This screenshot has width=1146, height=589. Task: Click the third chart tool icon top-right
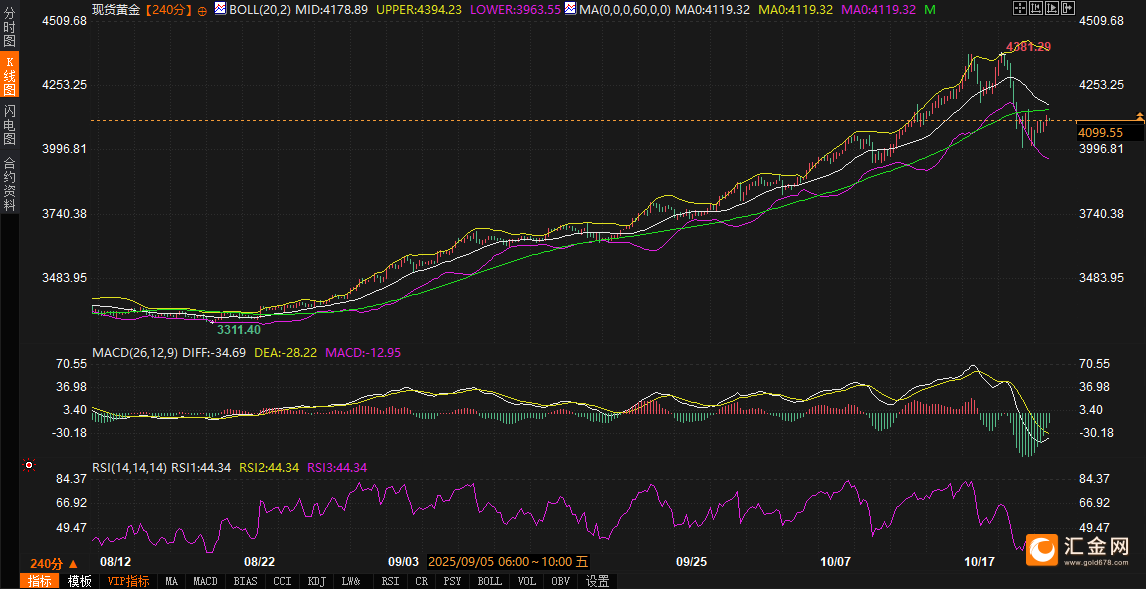point(1050,9)
